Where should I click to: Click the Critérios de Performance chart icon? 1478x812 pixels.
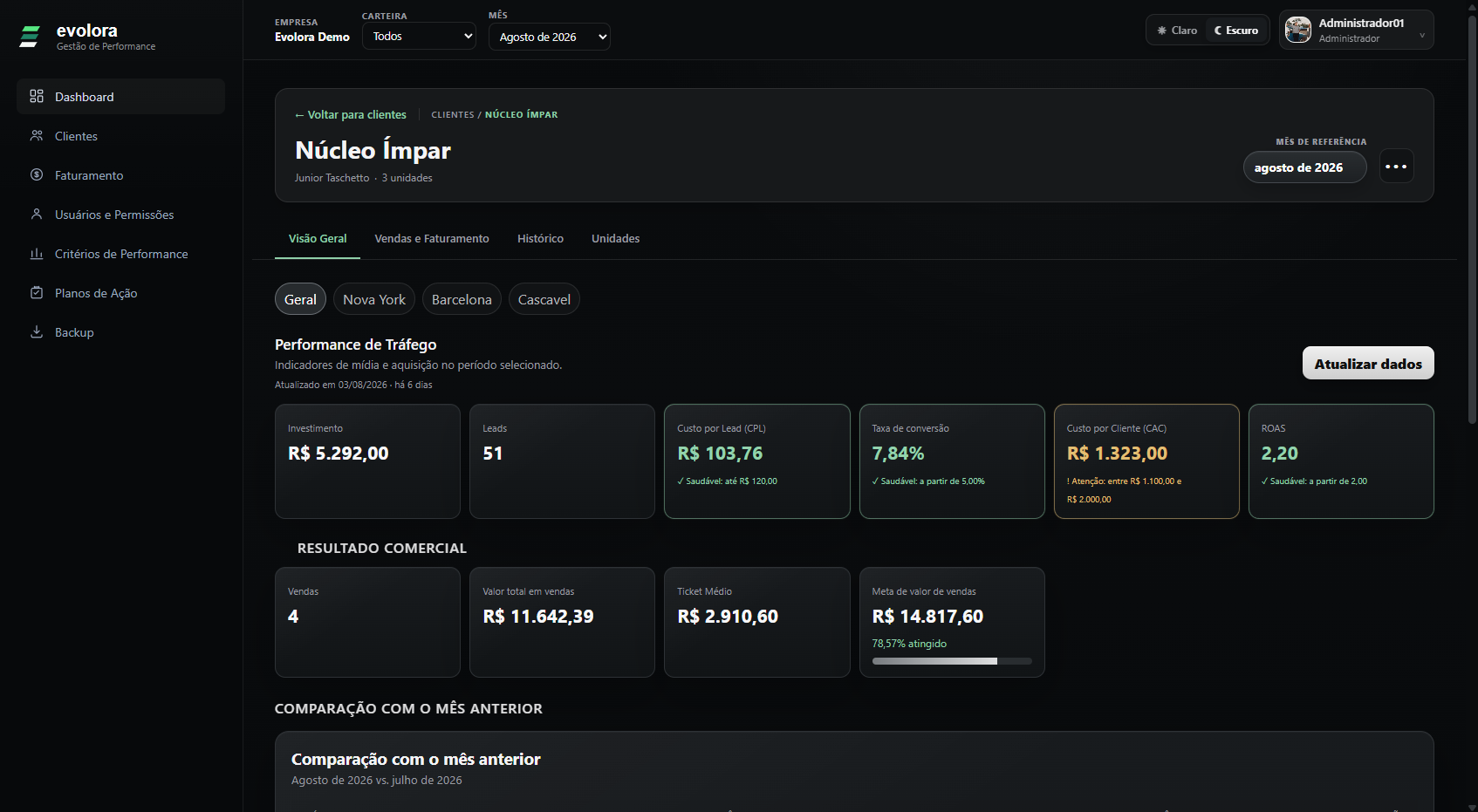tap(37, 253)
